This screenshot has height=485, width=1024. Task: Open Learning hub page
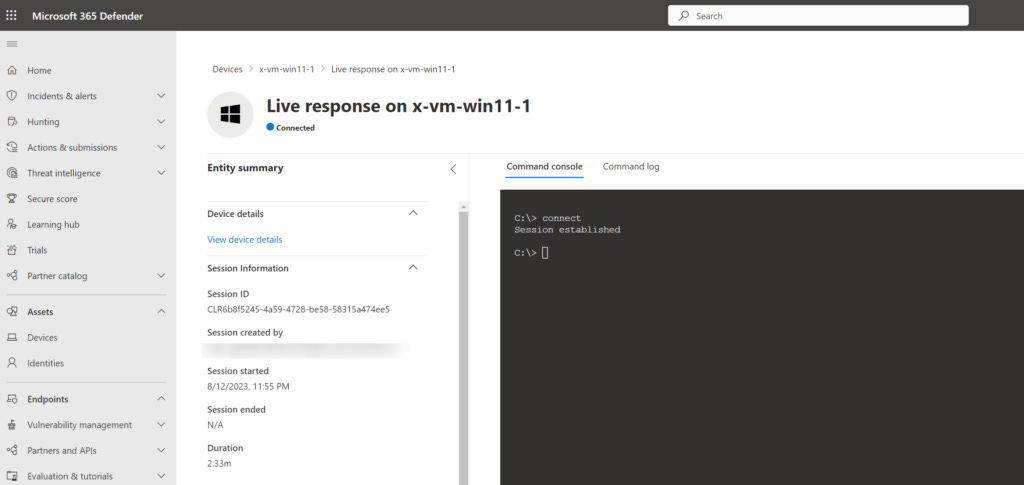pyautogui.click(x=54, y=225)
